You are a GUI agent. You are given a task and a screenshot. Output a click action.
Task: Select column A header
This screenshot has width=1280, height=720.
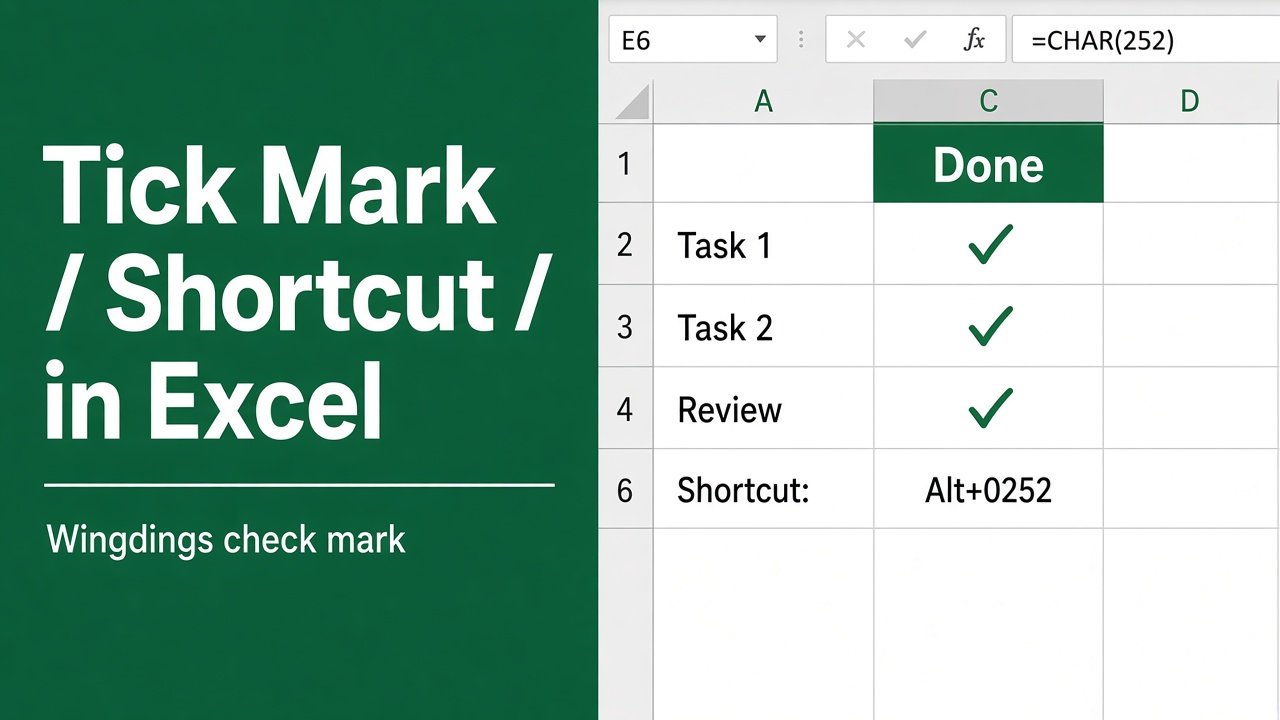point(763,102)
